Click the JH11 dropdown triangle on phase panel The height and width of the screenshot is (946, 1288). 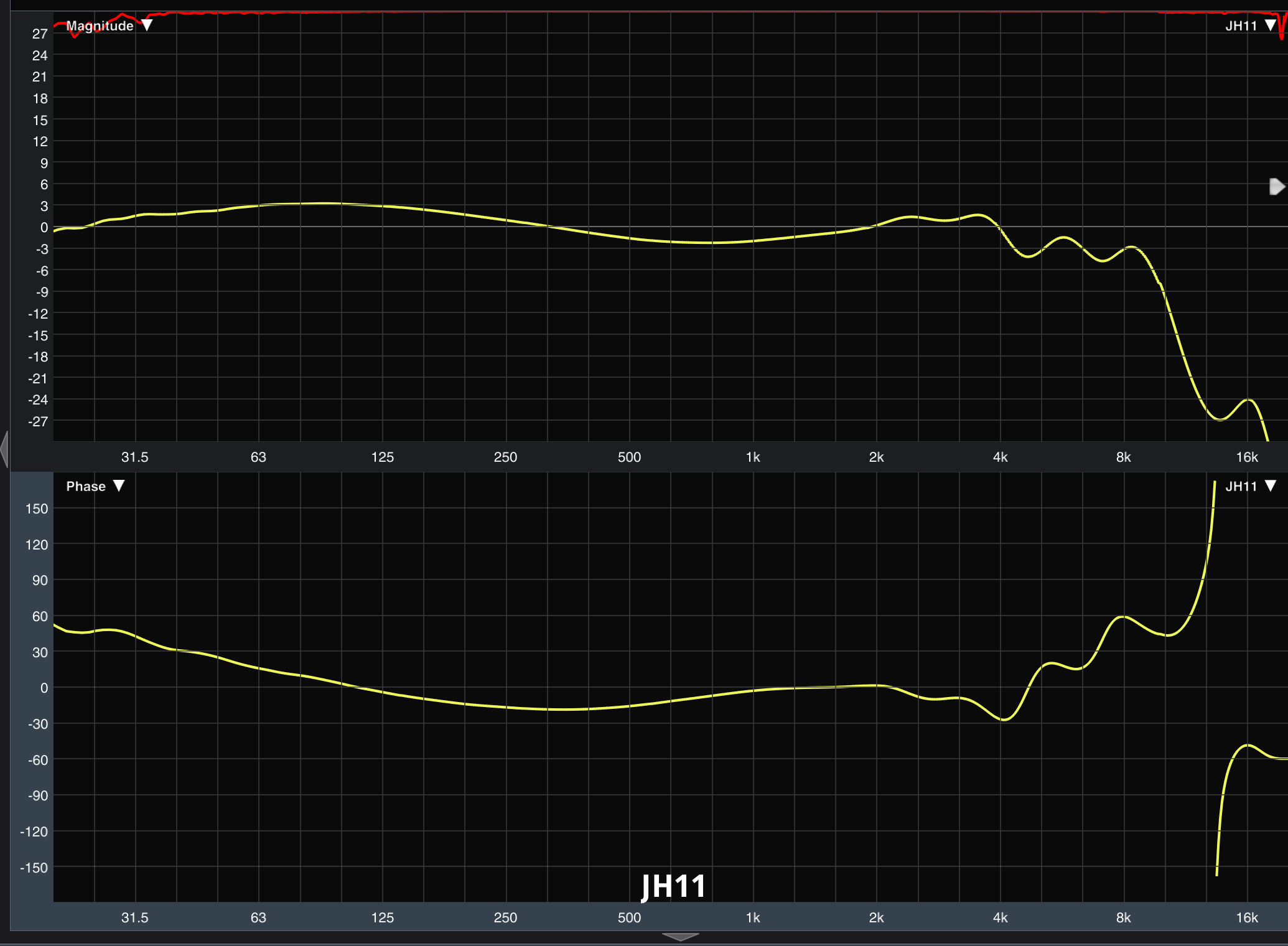(x=1271, y=486)
